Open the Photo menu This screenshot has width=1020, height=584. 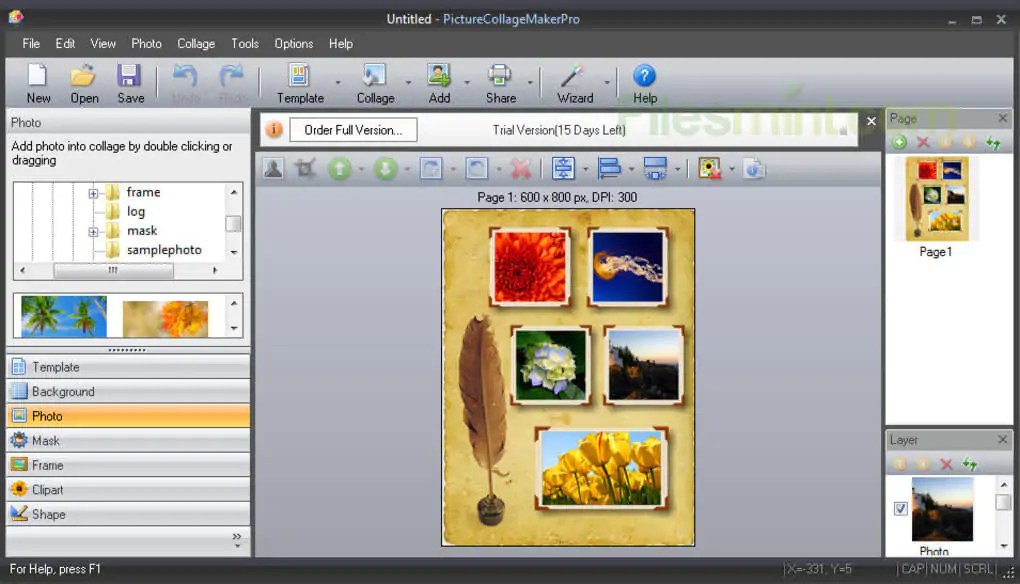(146, 43)
